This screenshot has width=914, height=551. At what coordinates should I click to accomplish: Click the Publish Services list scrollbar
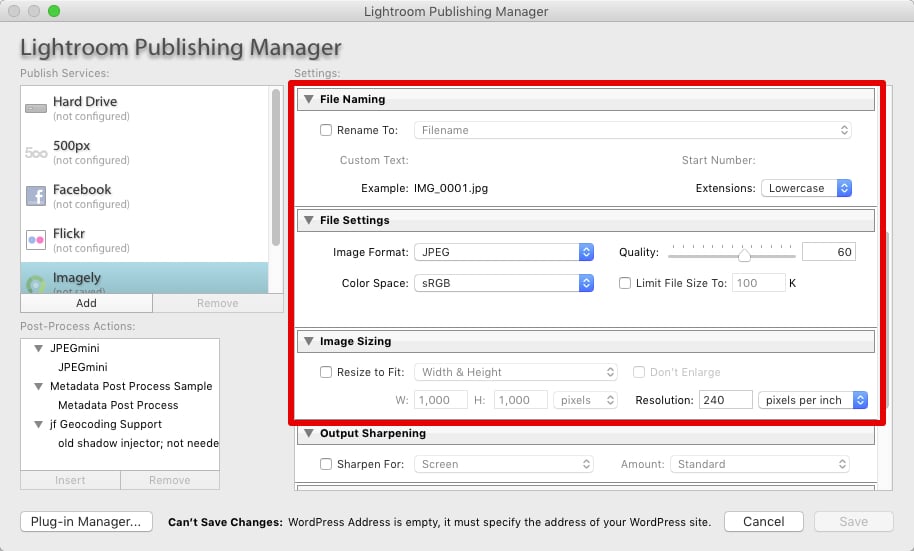[276, 167]
